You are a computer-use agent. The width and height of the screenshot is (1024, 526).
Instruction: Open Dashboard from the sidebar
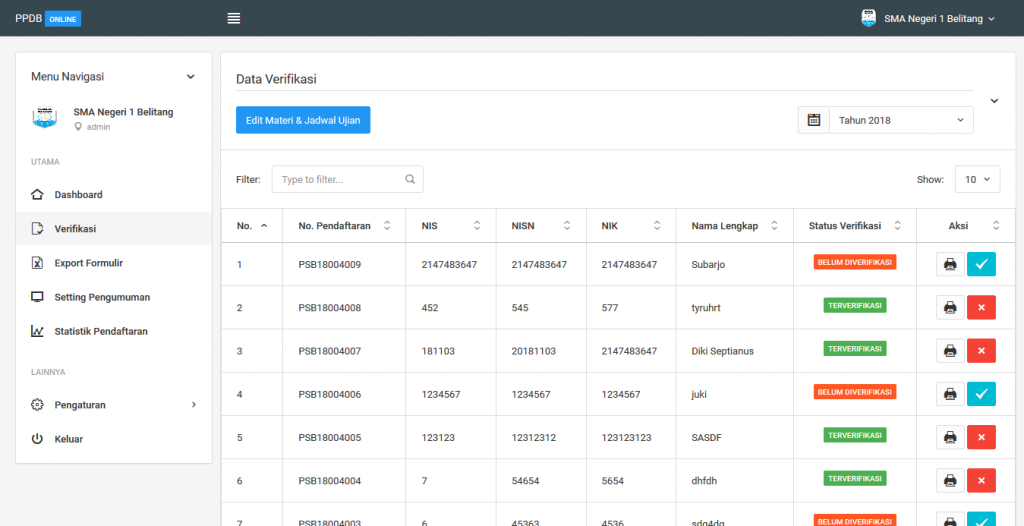point(78,195)
